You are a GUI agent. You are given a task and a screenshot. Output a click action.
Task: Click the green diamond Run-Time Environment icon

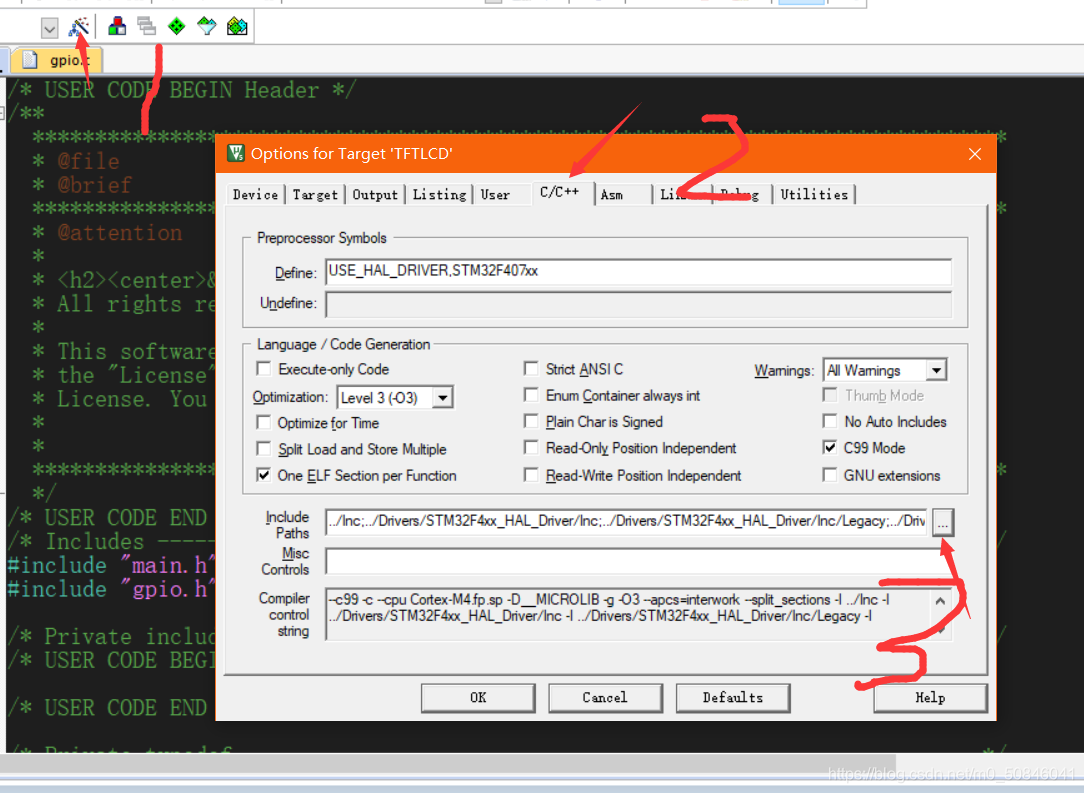[x=177, y=27]
